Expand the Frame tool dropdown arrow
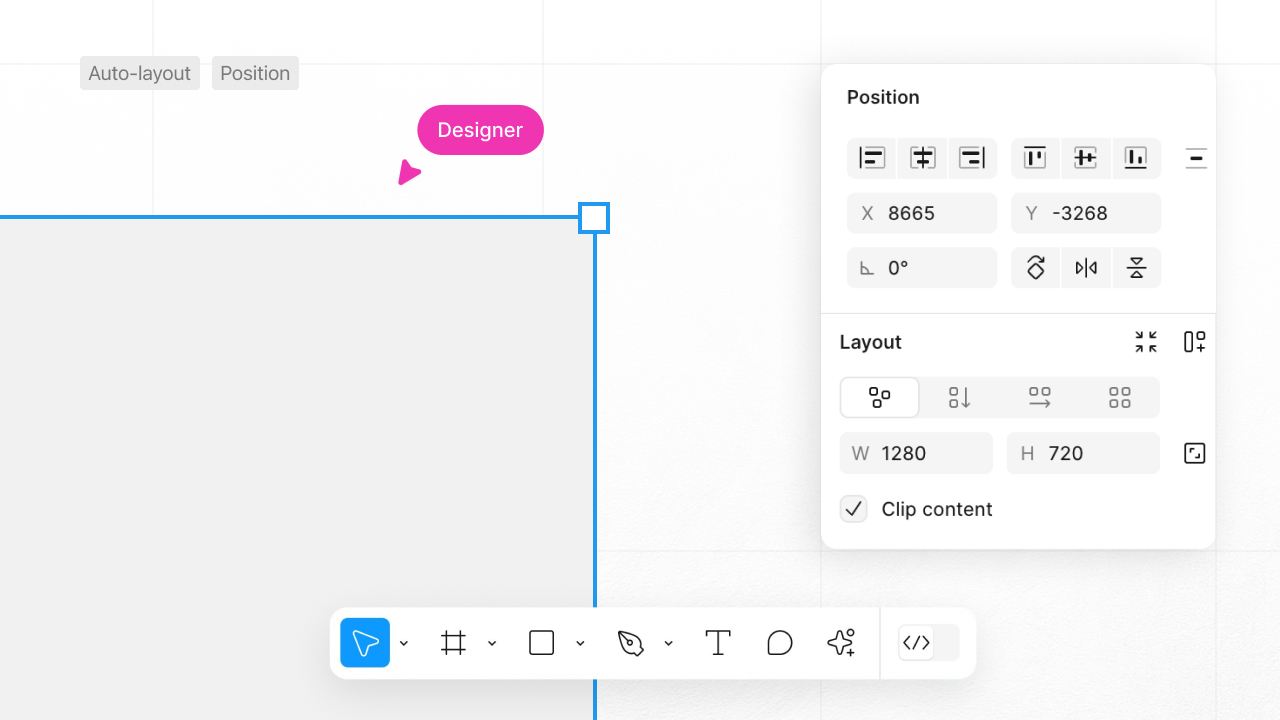Image resolution: width=1280 pixels, height=720 pixels. tap(492, 643)
